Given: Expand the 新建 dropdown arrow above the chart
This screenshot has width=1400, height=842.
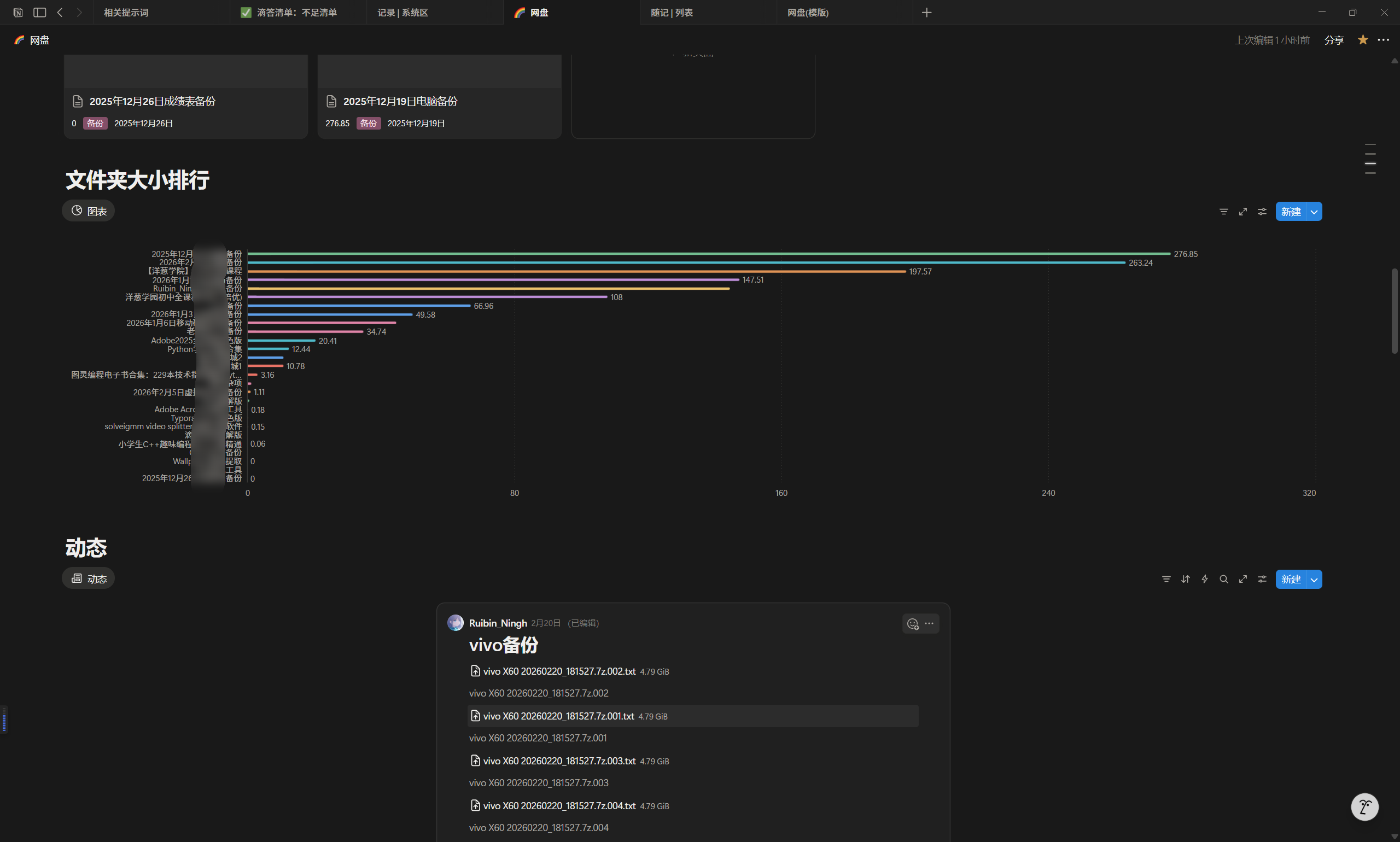Looking at the screenshot, I should [x=1314, y=212].
